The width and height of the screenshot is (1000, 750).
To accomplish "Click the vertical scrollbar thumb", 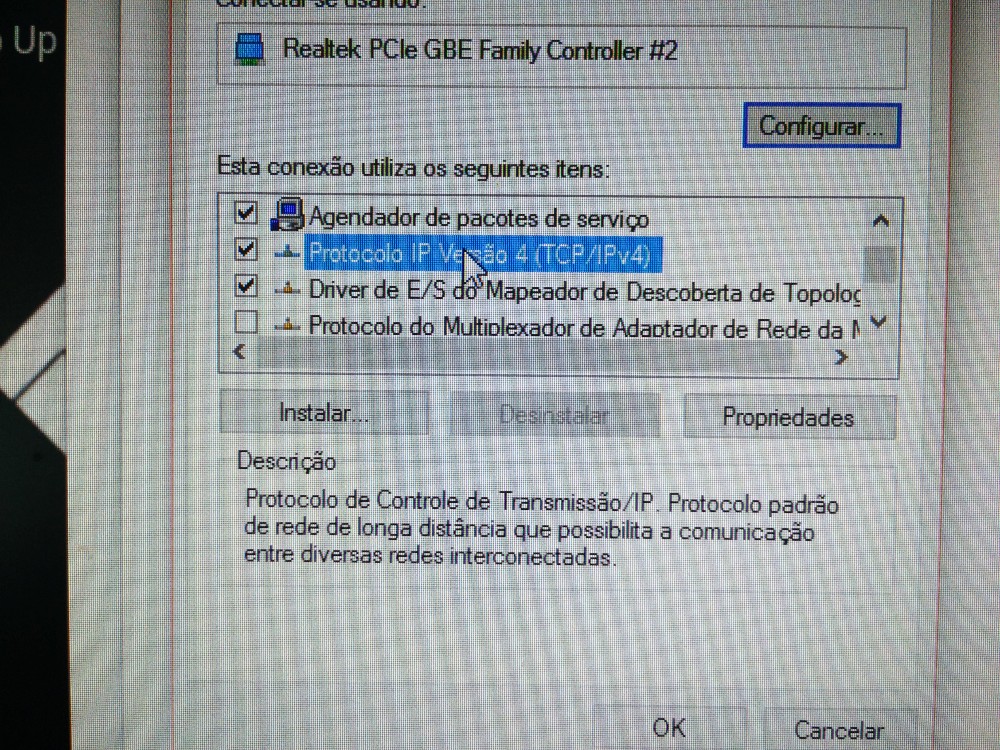I will (879, 263).
